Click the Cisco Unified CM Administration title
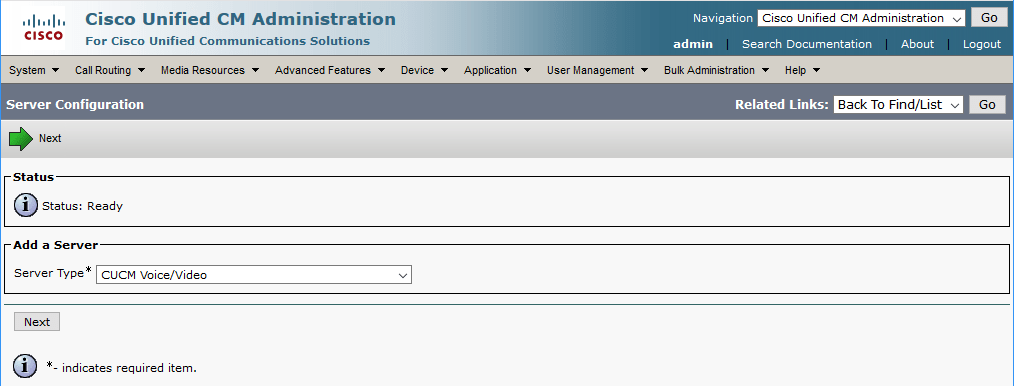The width and height of the screenshot is (1014, 386). tap(240, 19)
